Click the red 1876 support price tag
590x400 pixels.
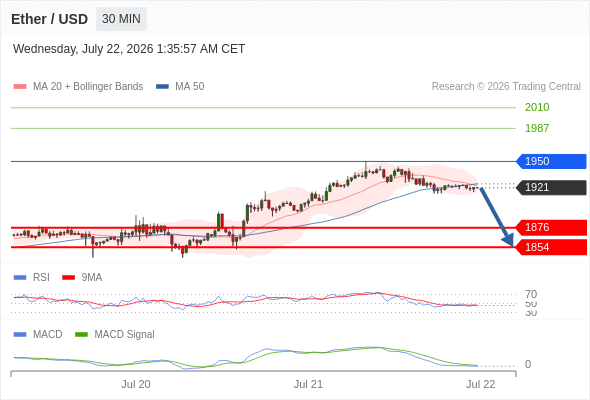tap(551, 228)
